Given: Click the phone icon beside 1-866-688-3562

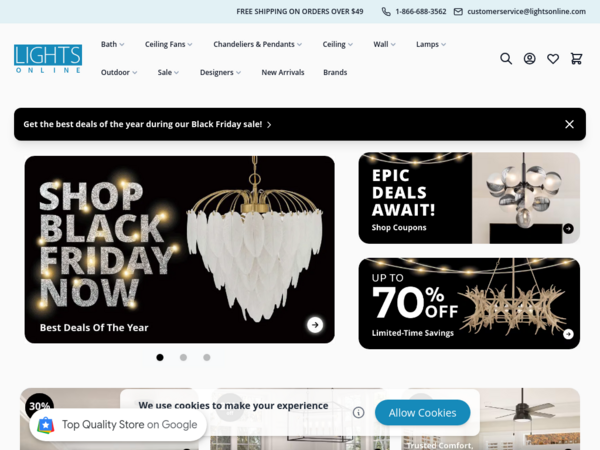Looking at the screenshot, I should (386, 12).
